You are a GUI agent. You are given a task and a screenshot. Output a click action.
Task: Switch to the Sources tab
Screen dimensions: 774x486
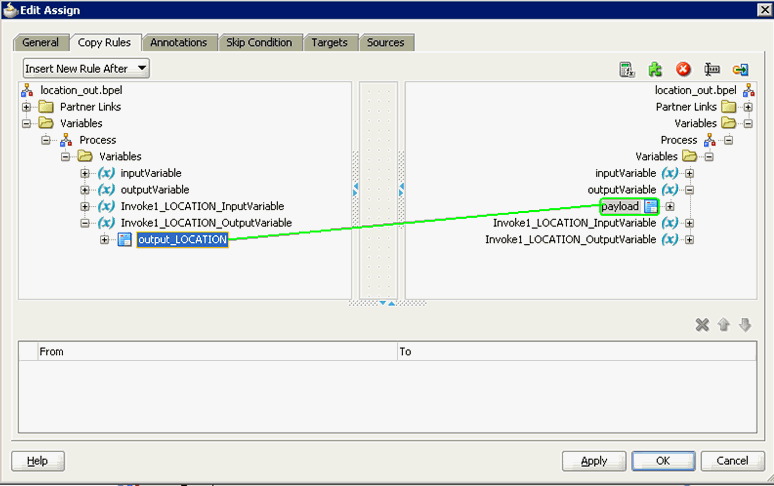(386, 42)
